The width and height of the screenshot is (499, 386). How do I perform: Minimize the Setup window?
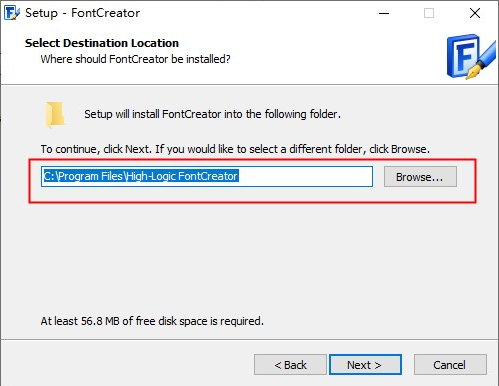[x=384, y=13]
